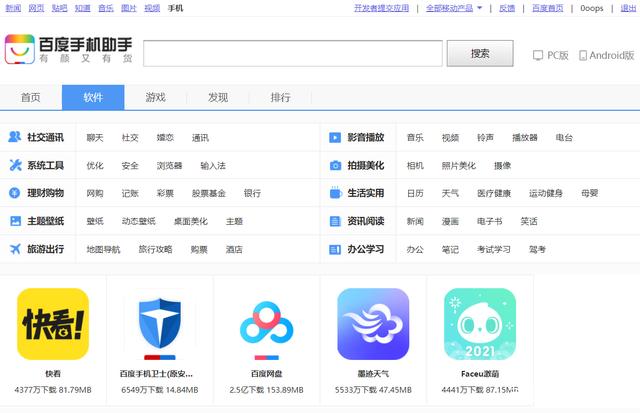640x413 pixels.
Task: Open the 墨迹天气 app icon
Action: pos(373,324)
